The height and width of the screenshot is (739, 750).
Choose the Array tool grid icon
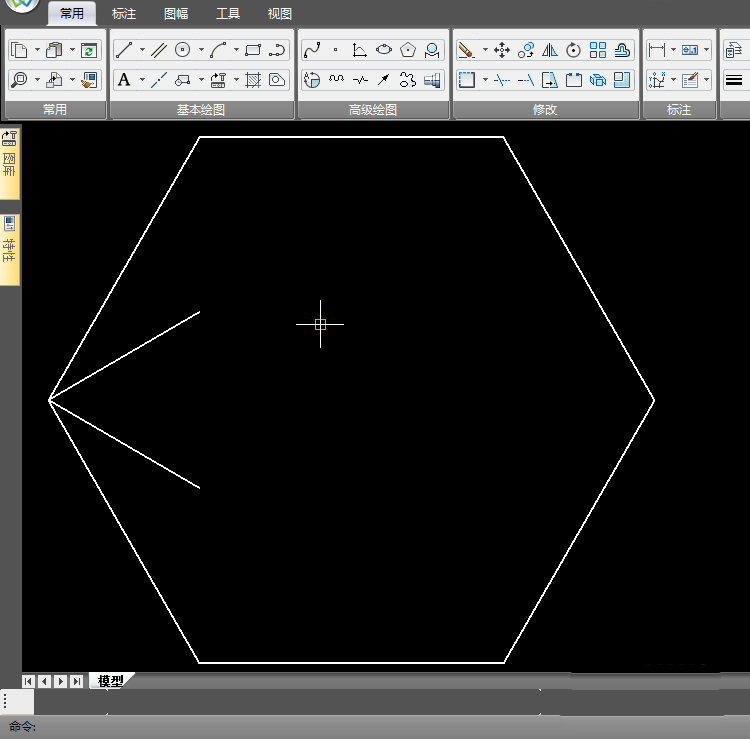(598, 50)
